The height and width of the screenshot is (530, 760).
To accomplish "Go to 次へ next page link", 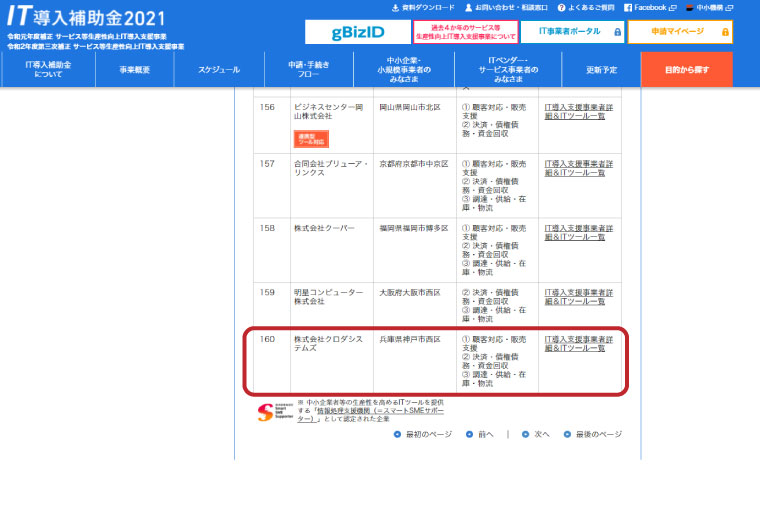I will tap(536, 434).
